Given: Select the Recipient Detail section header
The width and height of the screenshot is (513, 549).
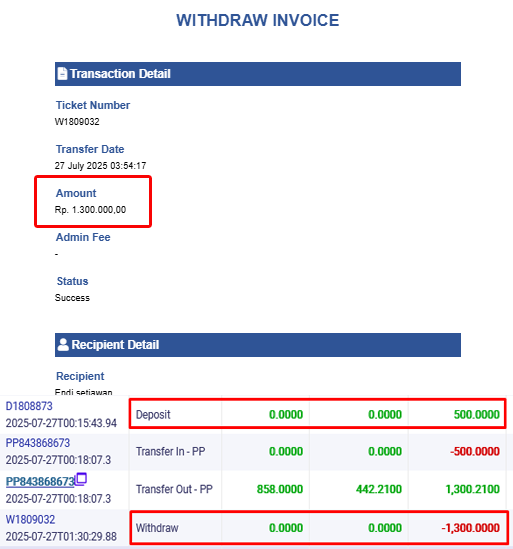Looking at the screenshot, I should pyautogui.click(x=258, y=345).
